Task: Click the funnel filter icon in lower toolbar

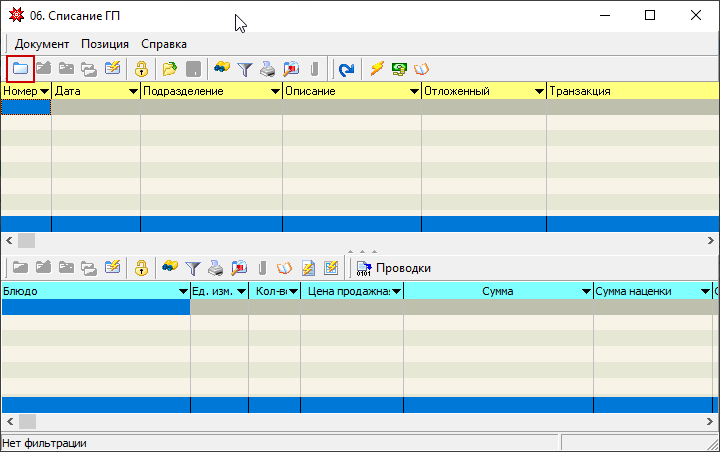Action: (x=193, y=268)
